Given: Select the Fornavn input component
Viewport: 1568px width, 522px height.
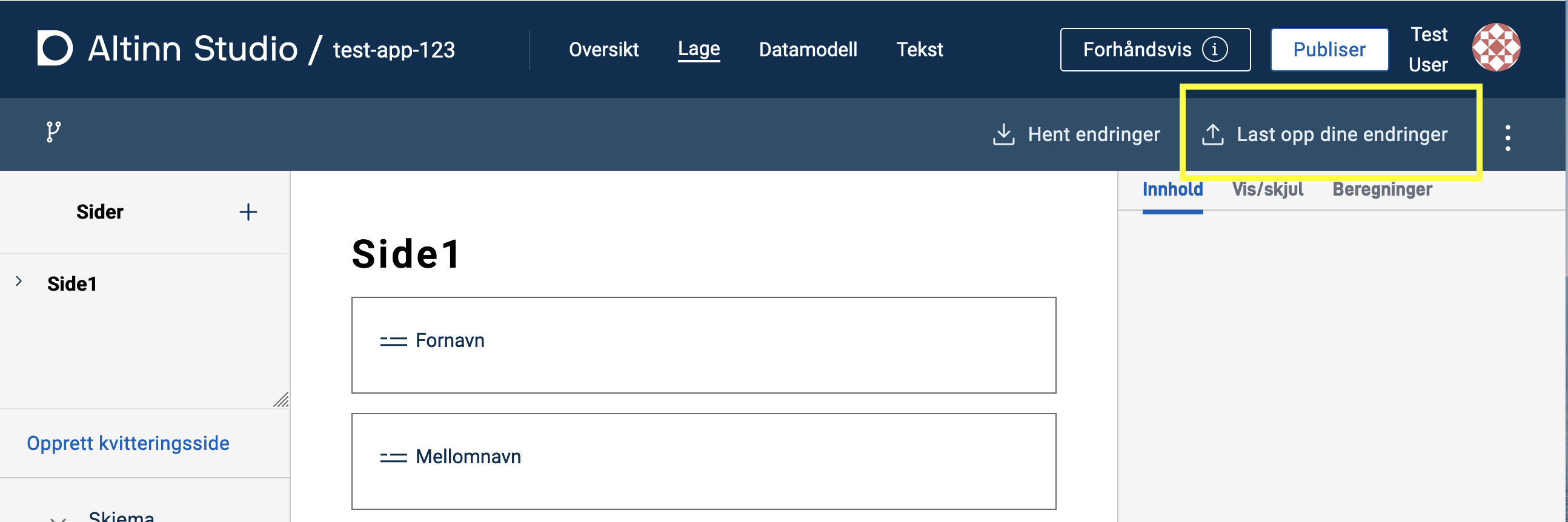Looking at the screenshot, I should [x=703, y=345].
